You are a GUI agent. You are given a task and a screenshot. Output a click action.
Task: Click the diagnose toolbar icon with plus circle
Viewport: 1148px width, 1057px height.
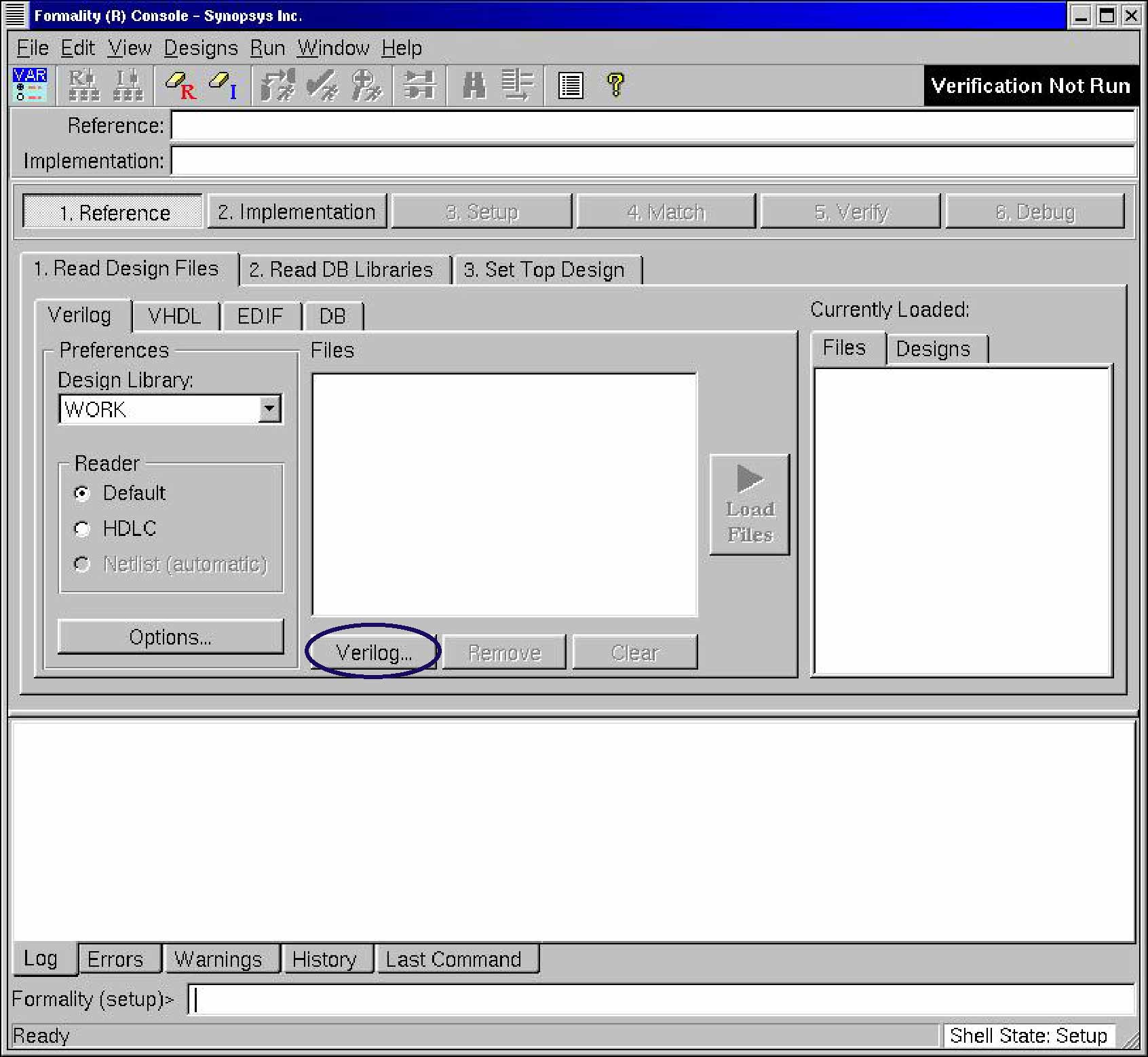pyautogui.click(x=367, y=85)
